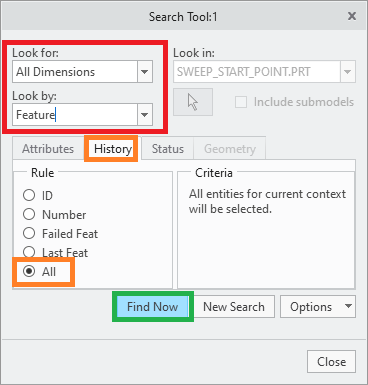This screenshot has height=385, width=368.
Task: Close the Search Tool dialog with X
Action: pos(352,16)
